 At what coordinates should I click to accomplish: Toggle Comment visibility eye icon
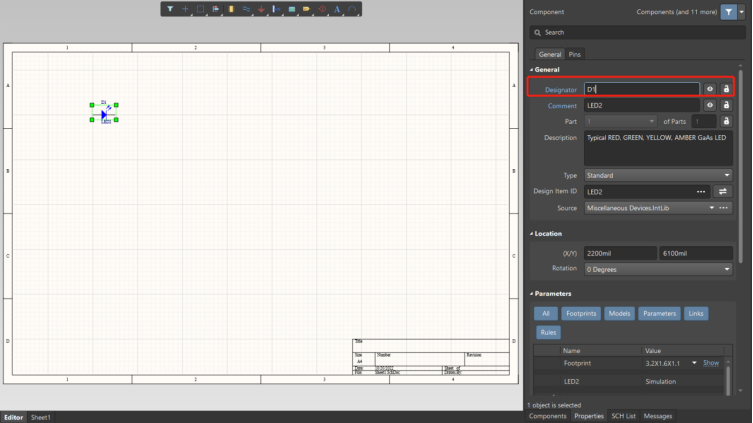[709, 105]
